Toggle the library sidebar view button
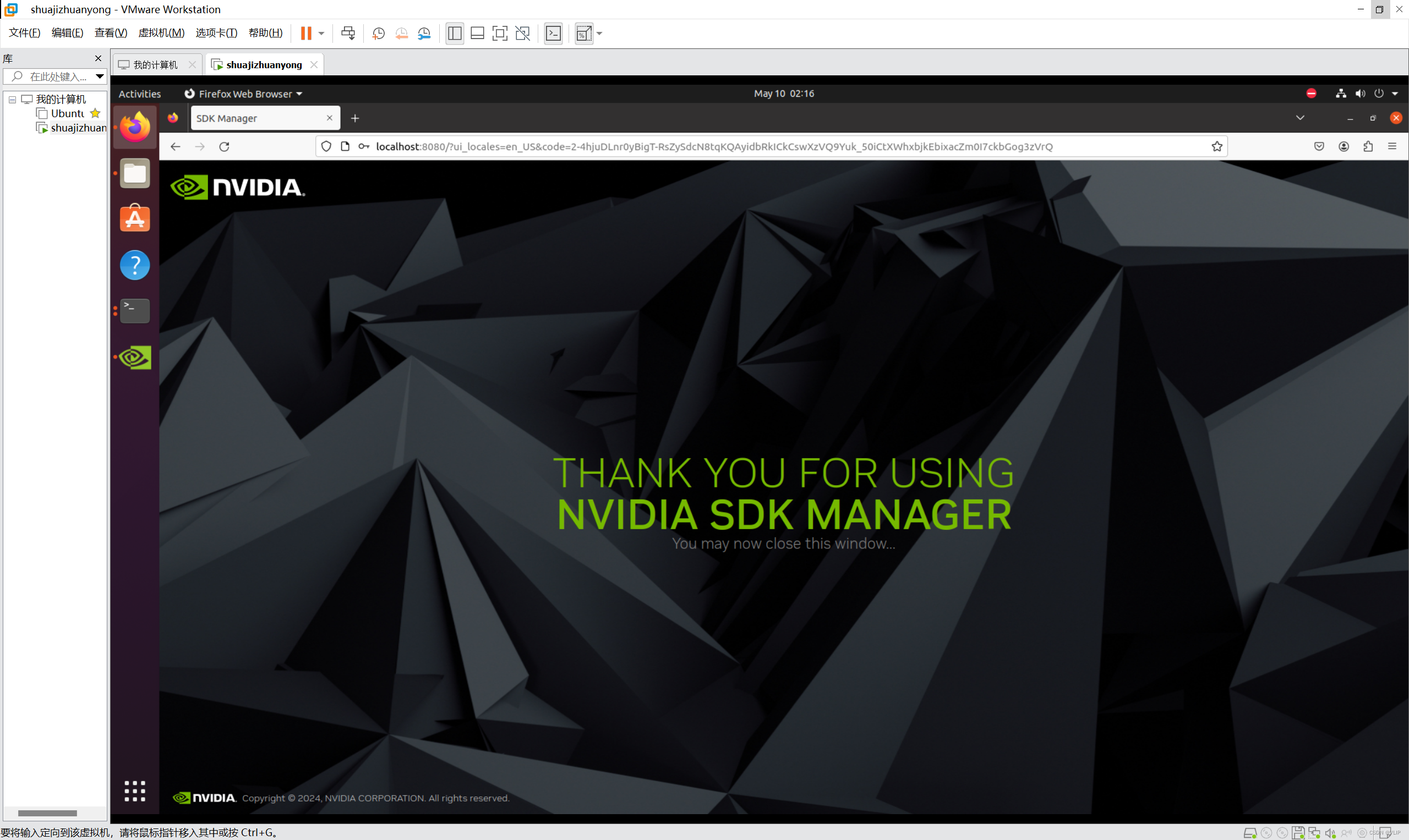This screenshot has height=840, width=1409. [454, 34]
